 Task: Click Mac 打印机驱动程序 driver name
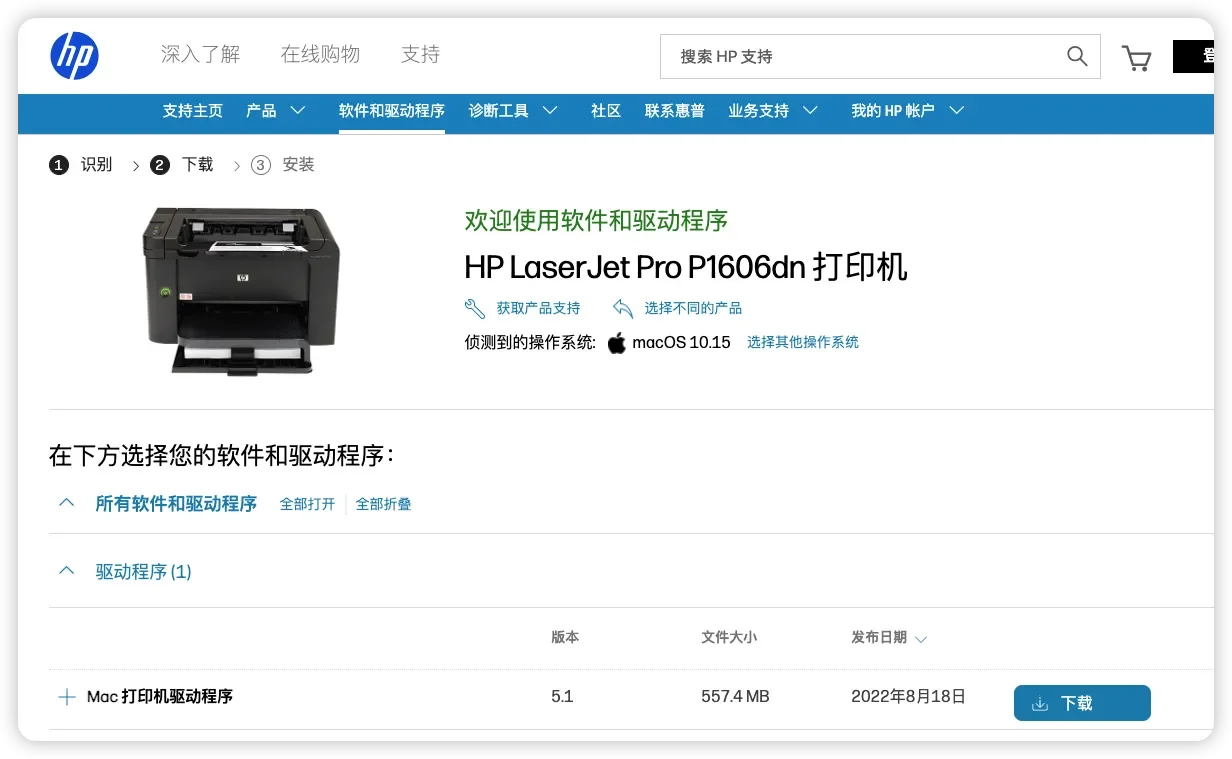(x=160, y=697)
